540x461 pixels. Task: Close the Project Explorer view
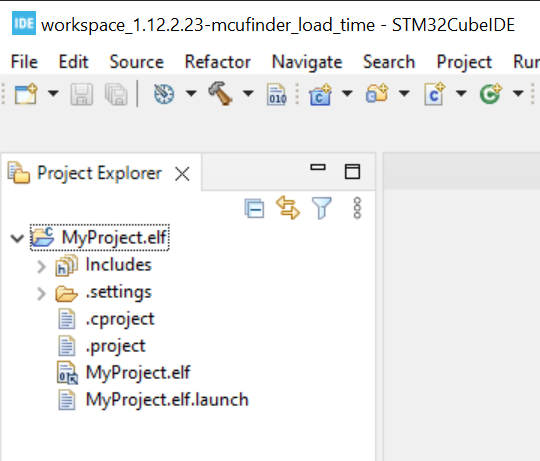[x=182, y=174]
